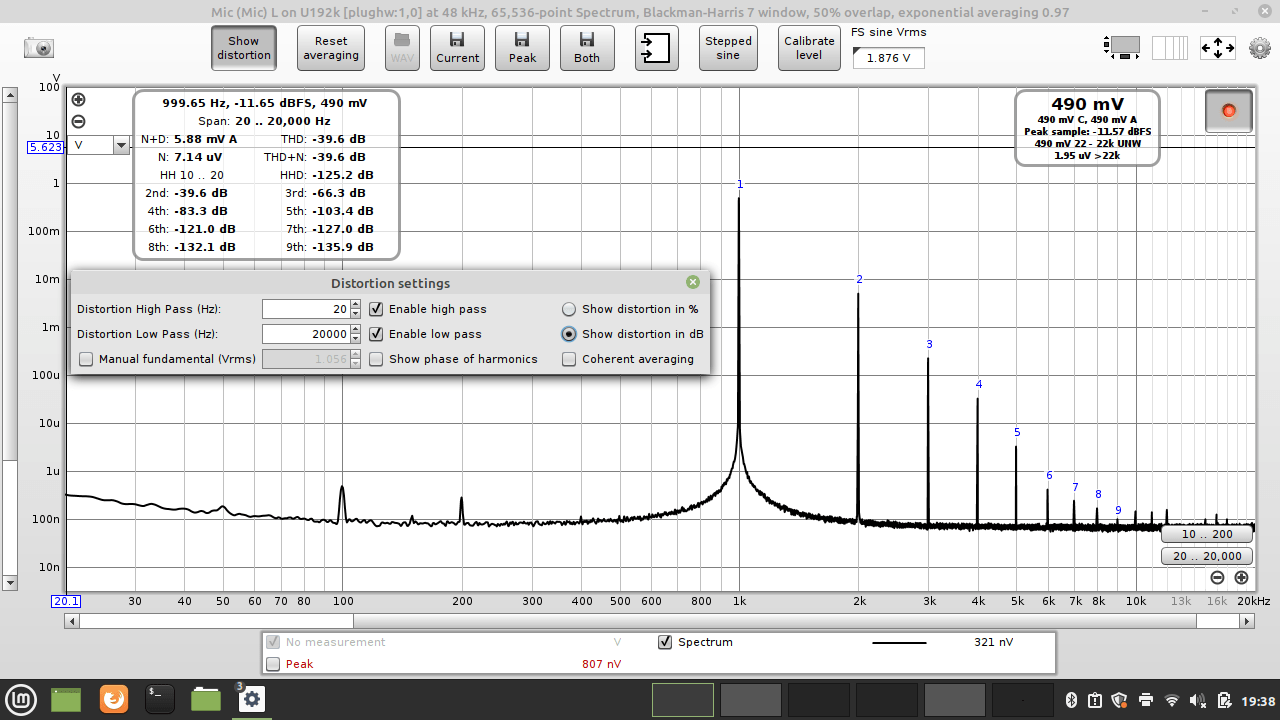Edit Distortion Low Pass field

306,334
